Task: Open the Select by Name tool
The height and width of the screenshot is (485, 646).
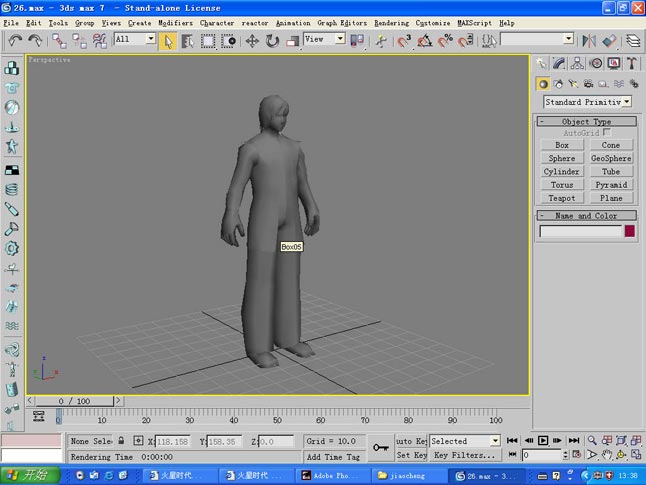Action: [x=188, y=41]
